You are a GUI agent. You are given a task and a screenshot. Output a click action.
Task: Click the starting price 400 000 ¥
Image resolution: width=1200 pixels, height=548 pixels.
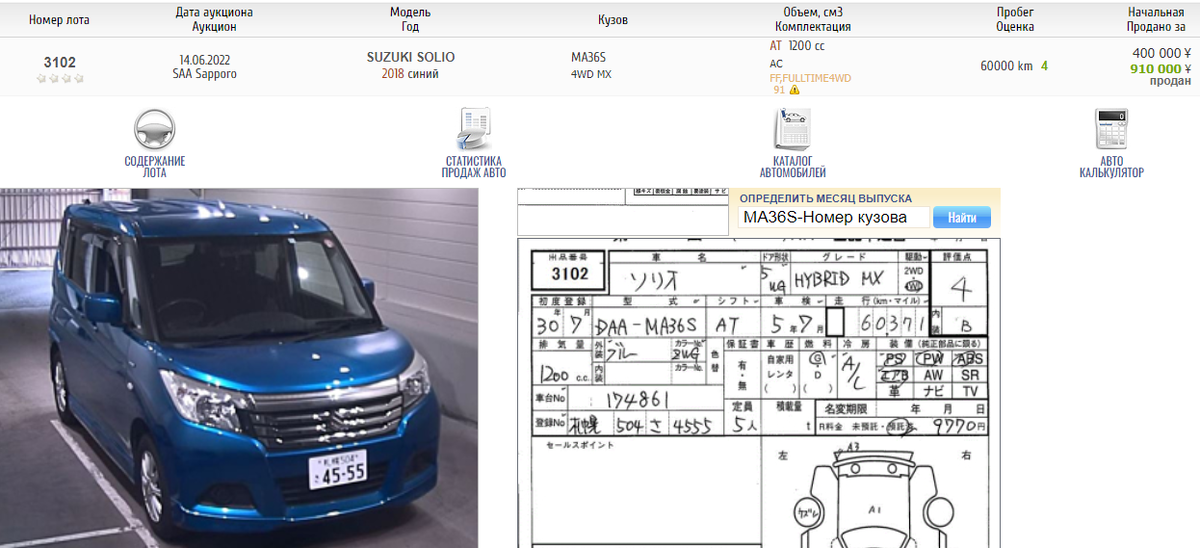1161,54
